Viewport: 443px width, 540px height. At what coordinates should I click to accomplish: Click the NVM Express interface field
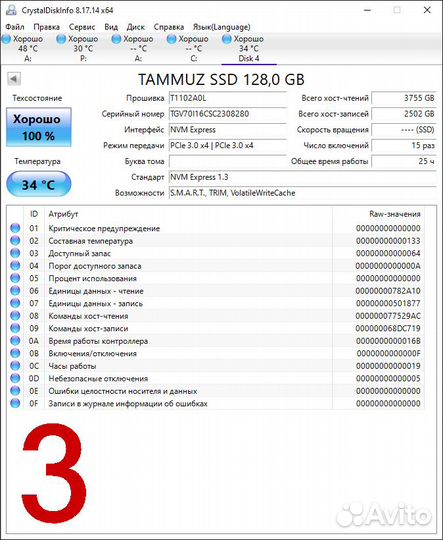[x=228, y=130]
